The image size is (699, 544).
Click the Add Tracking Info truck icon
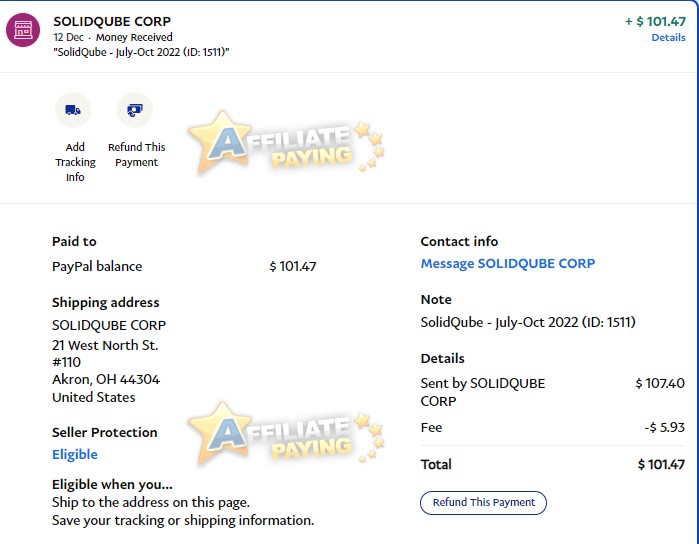(73, 110)
